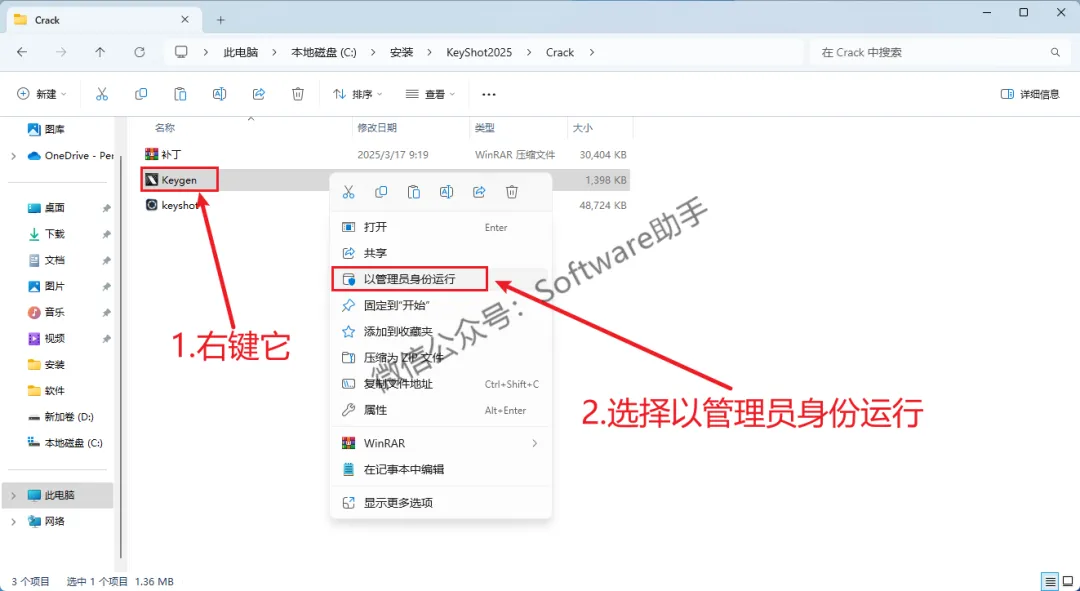Viewport: 1080px width, 591px height.
Task: Choose 在记事本中编辑 option
Action: 441,470
